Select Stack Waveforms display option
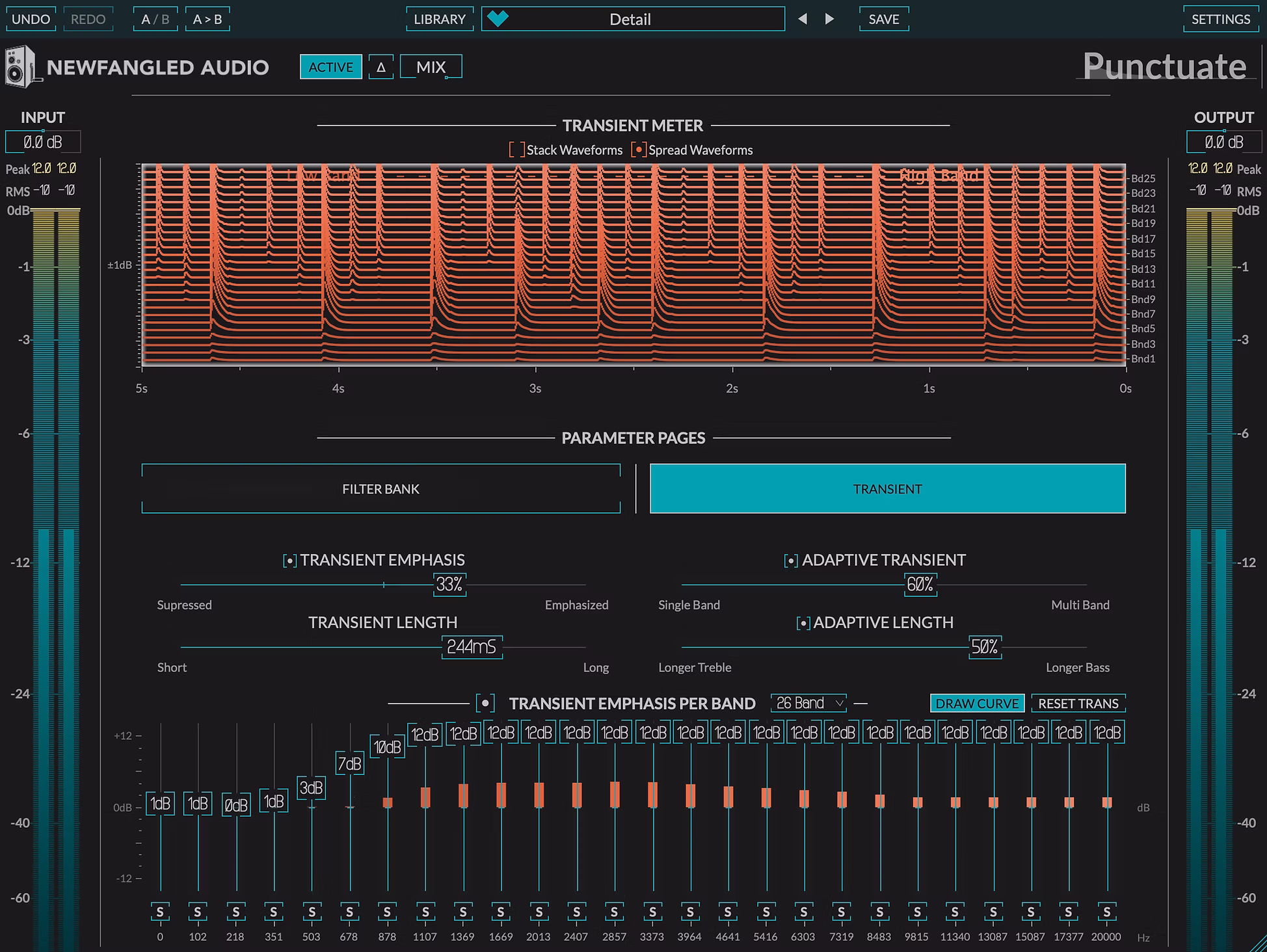The image size is (1267, 952). [517, 150]
